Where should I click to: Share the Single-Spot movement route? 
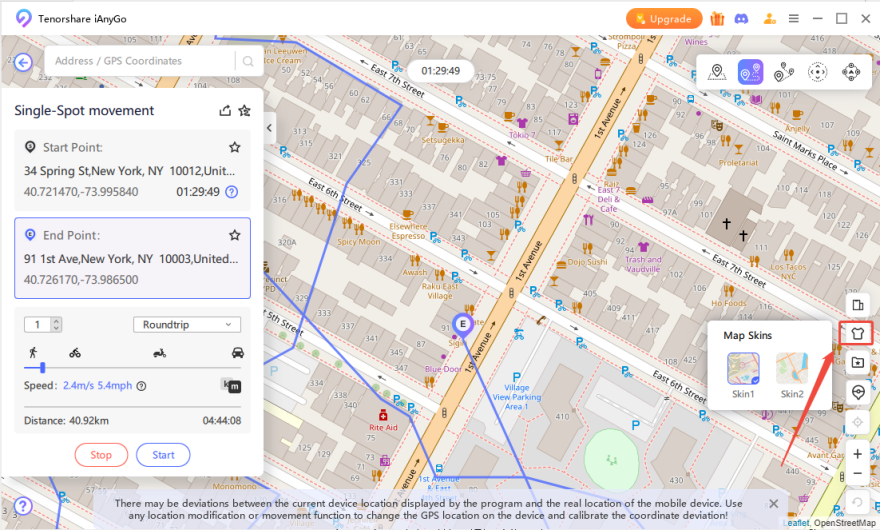[x=225, y=111]
